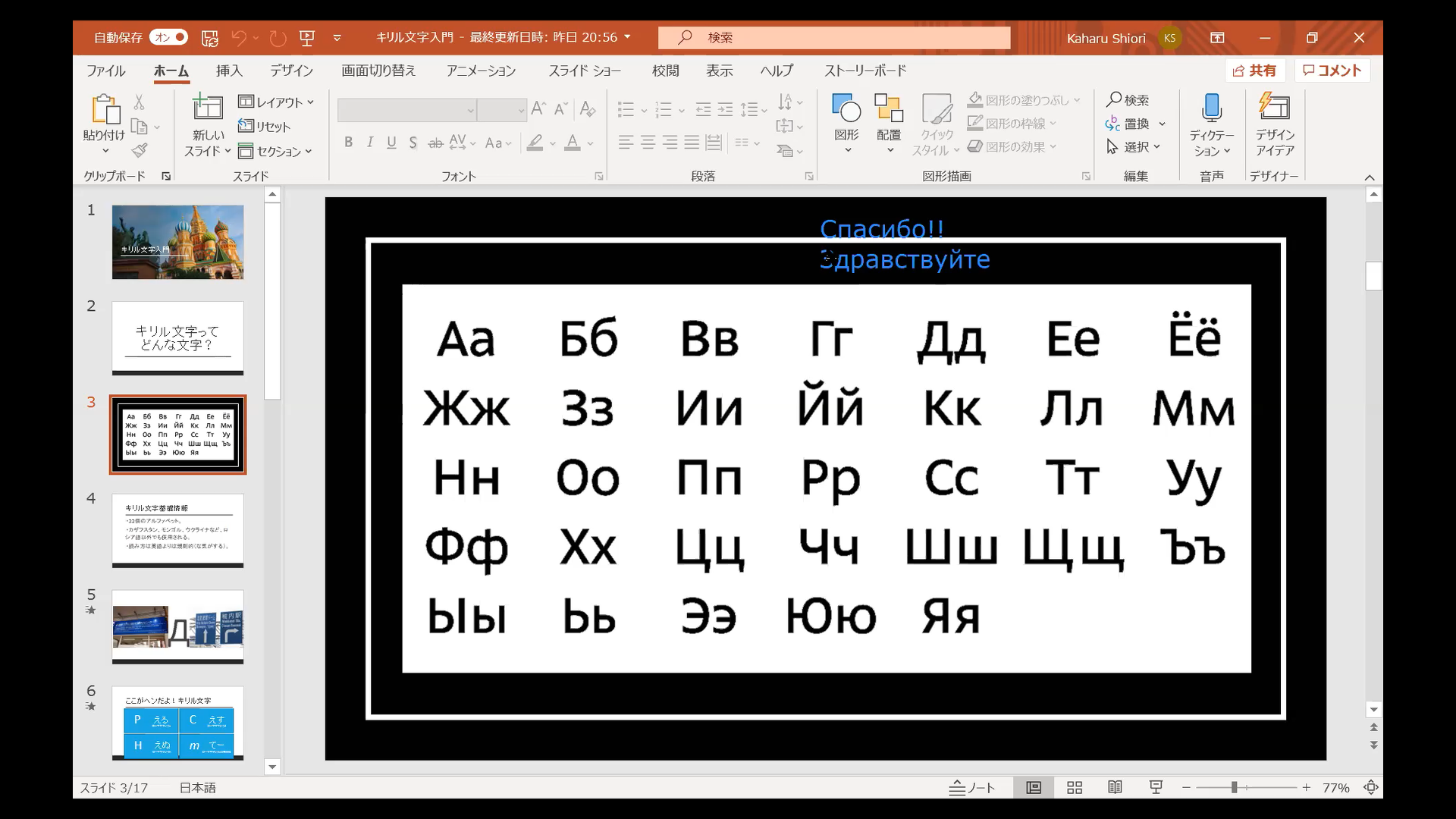Click the Paste (貼り付け) clipboard icon
Image resolution: width=1456 pixels, height=819 pixels.
tap(105, 108)
